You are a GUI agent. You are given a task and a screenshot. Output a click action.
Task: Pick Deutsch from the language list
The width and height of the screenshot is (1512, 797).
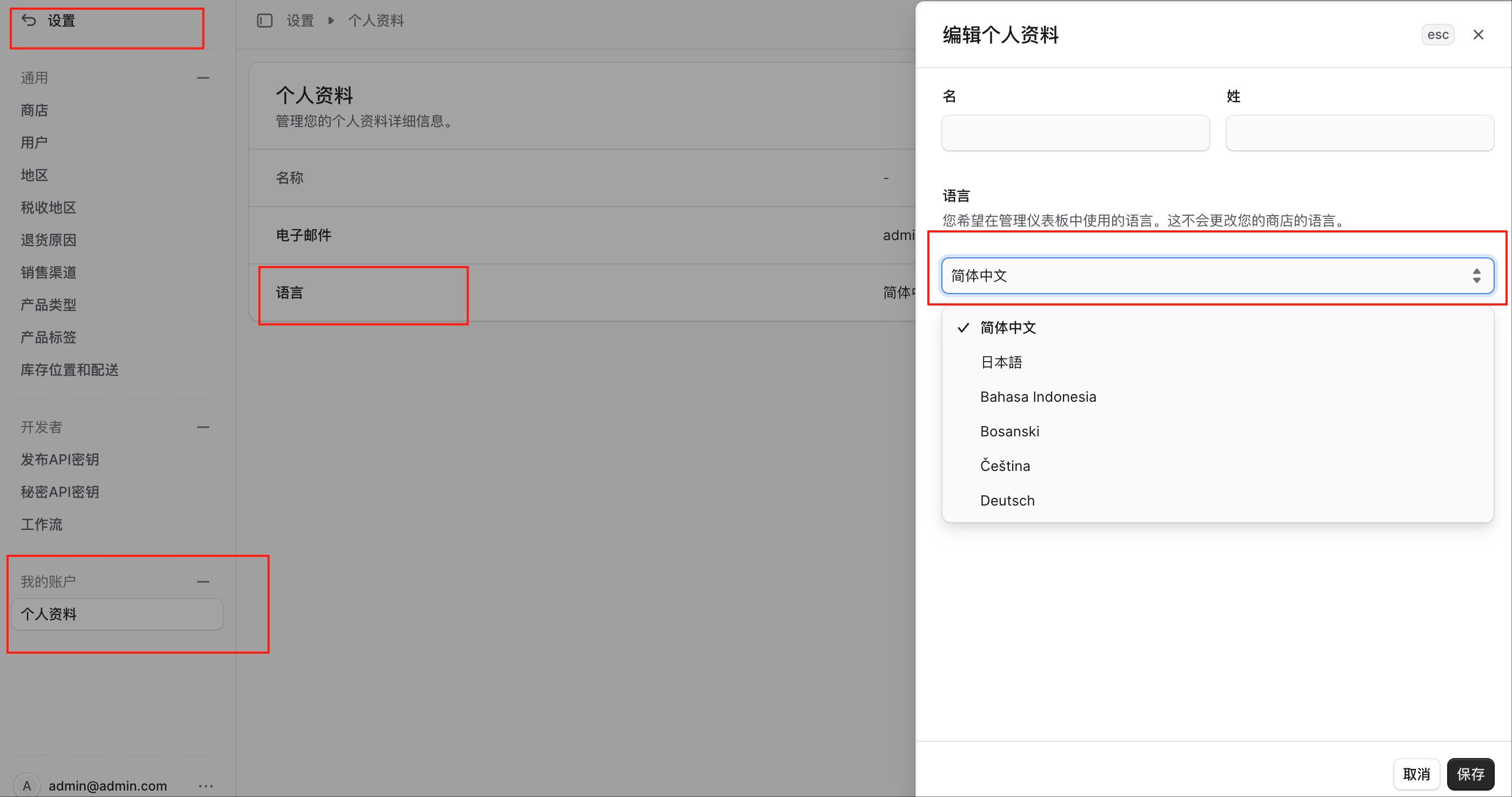point(1217,501)
